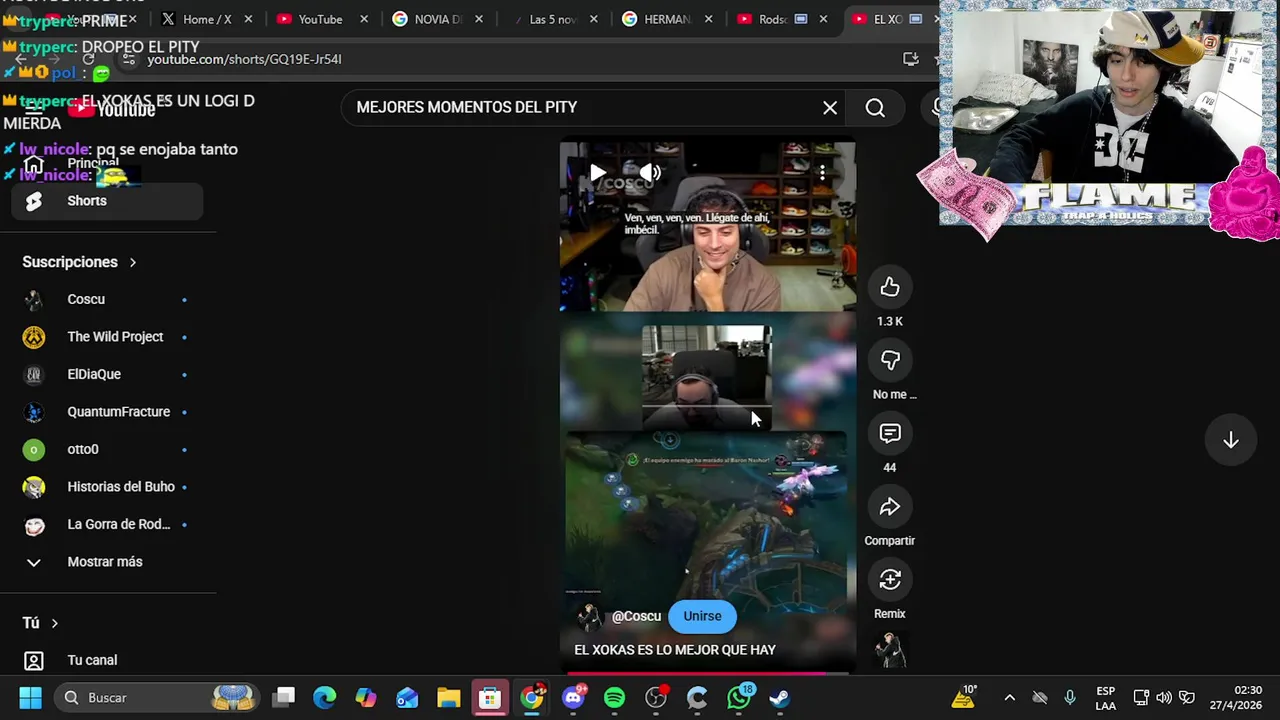Open the Windows Start menu
Screen dimensions: 1280x720
30,698
